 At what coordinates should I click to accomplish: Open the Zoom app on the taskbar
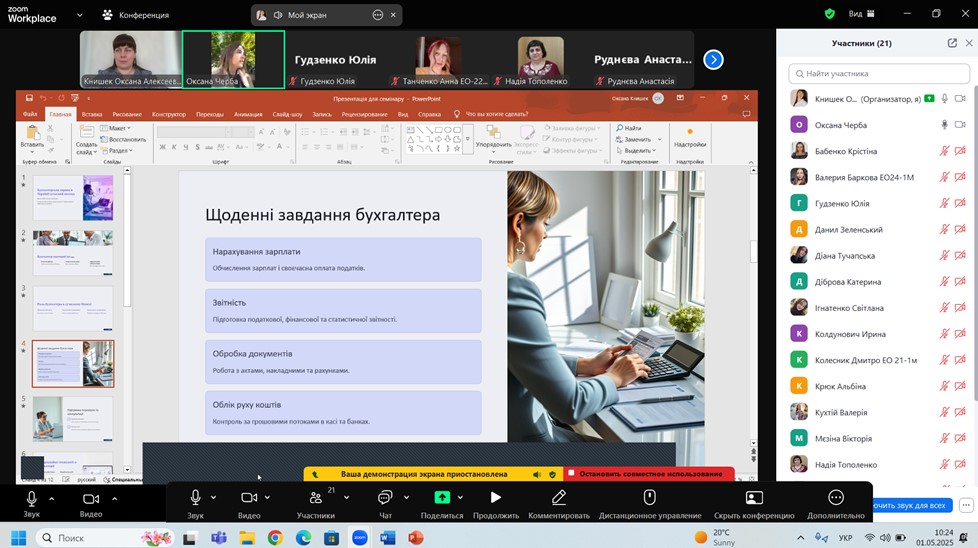pos(359,537)
